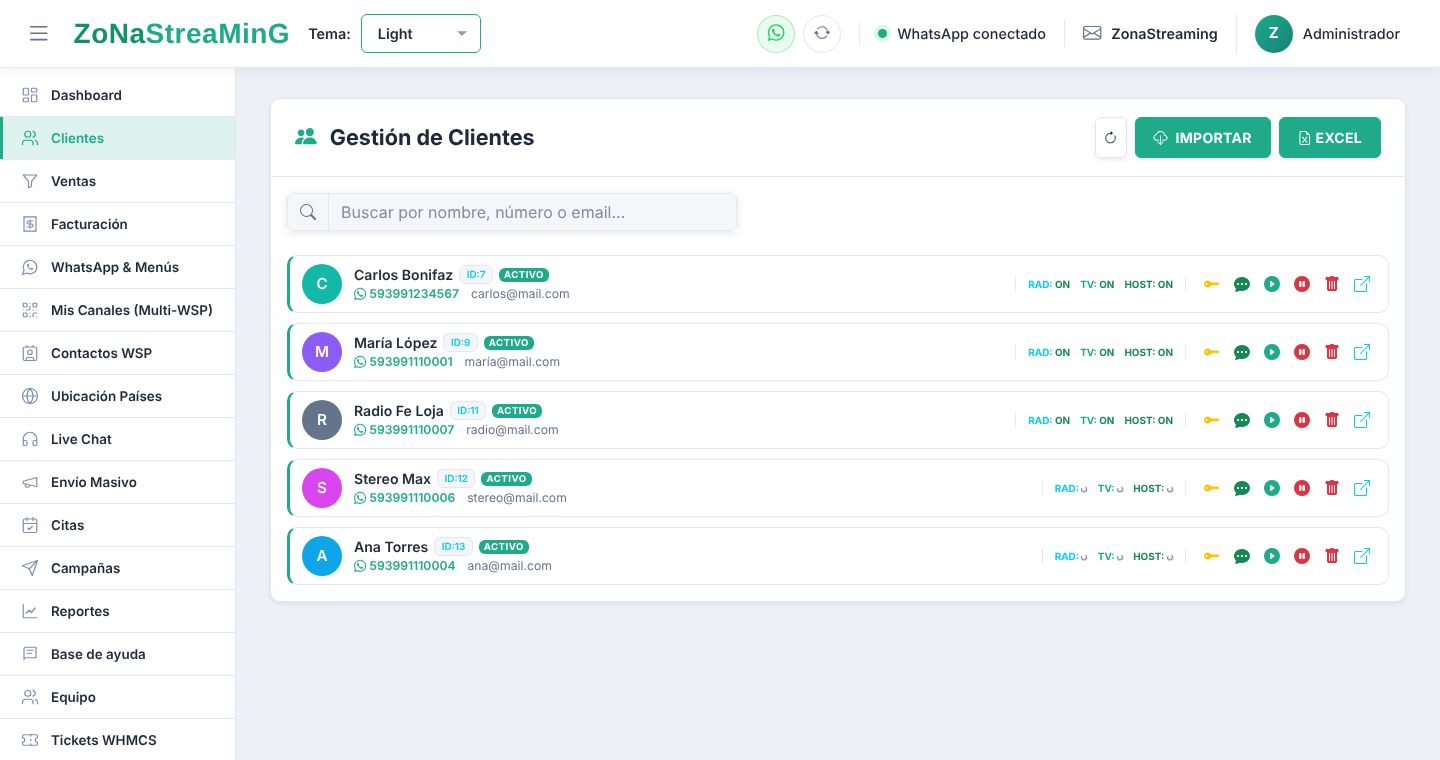Click email ana@mail.com
Screen dimensions: 1440x760
point(510,566)
